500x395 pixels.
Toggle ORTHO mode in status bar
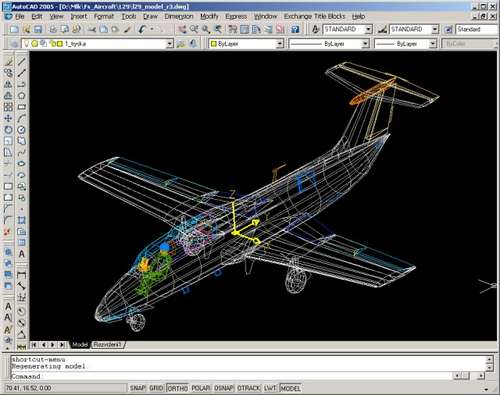(178, 388)
